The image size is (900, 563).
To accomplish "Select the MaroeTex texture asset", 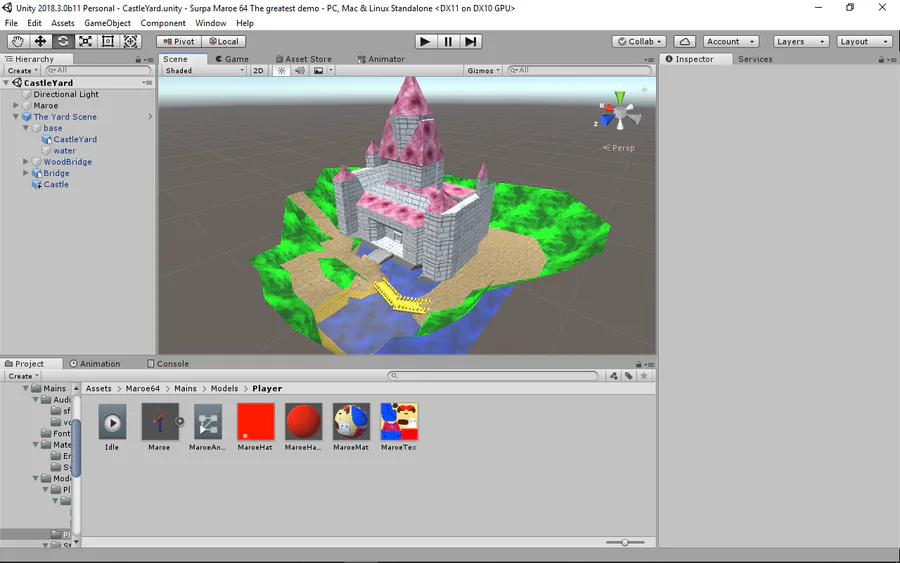I will point(399,426).
